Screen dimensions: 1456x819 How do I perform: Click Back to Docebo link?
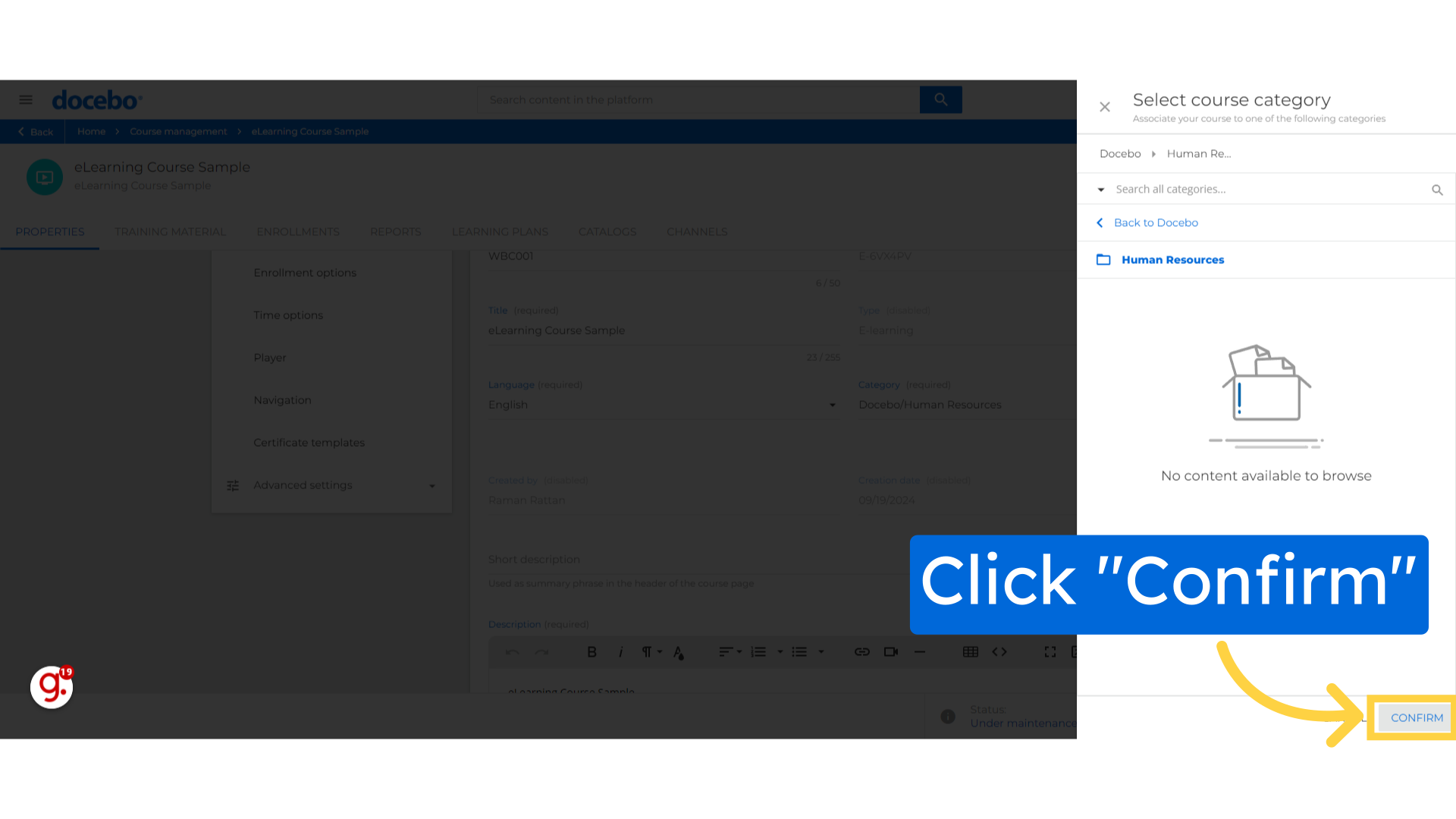pyautogui.click(x=1156, y=222)
